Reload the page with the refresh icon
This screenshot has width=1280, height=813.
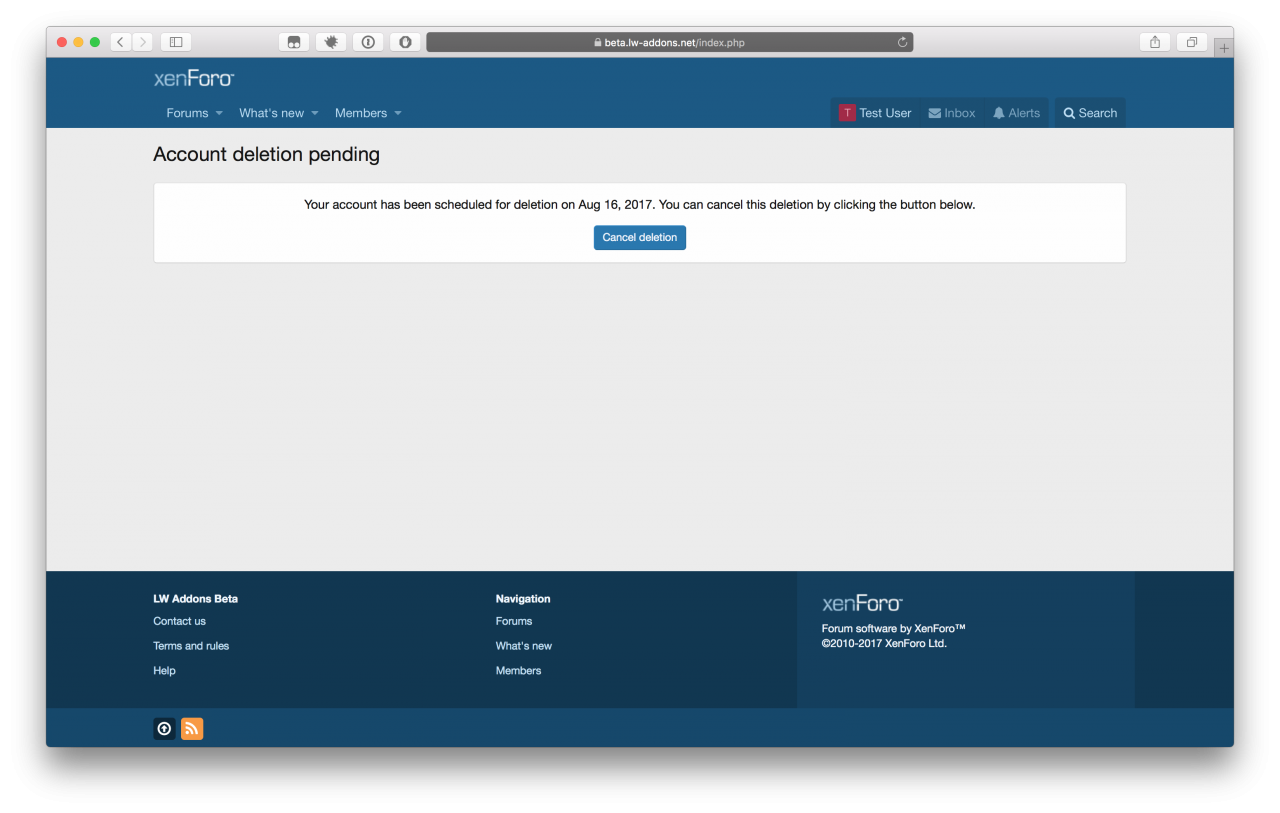point(902,43)
